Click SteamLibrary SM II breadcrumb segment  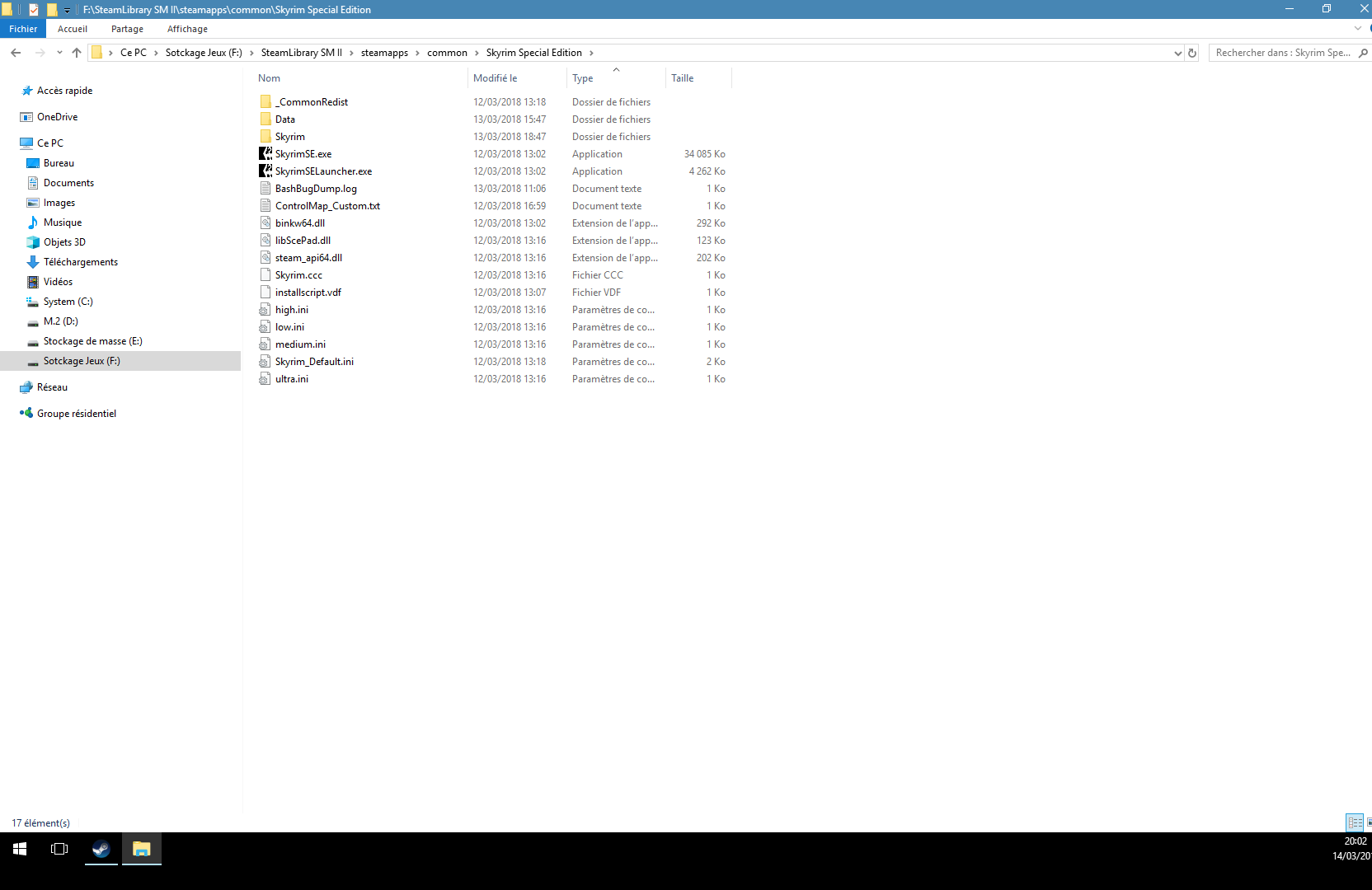coord(302,53)
